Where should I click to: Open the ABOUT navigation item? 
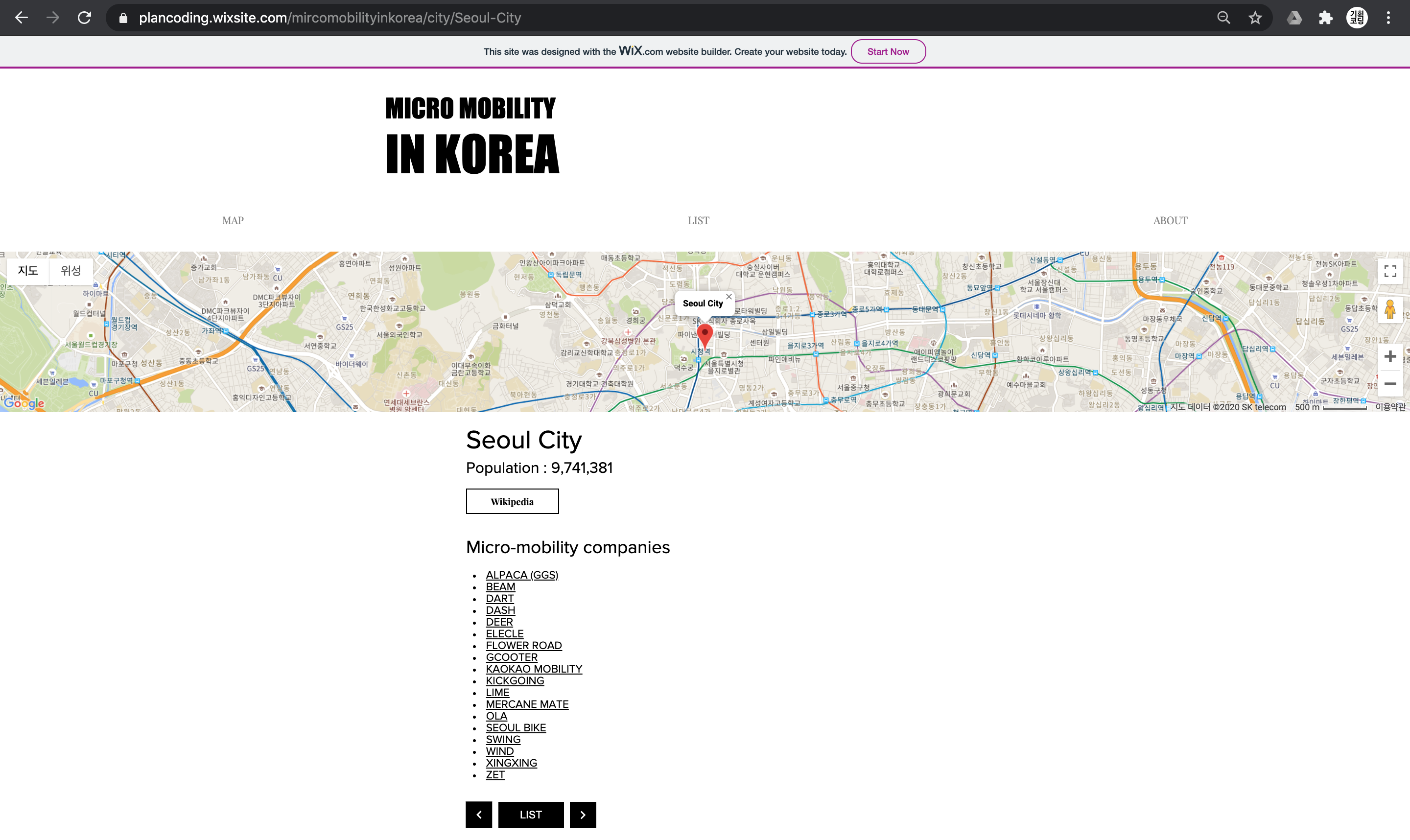pos(1170,220)
